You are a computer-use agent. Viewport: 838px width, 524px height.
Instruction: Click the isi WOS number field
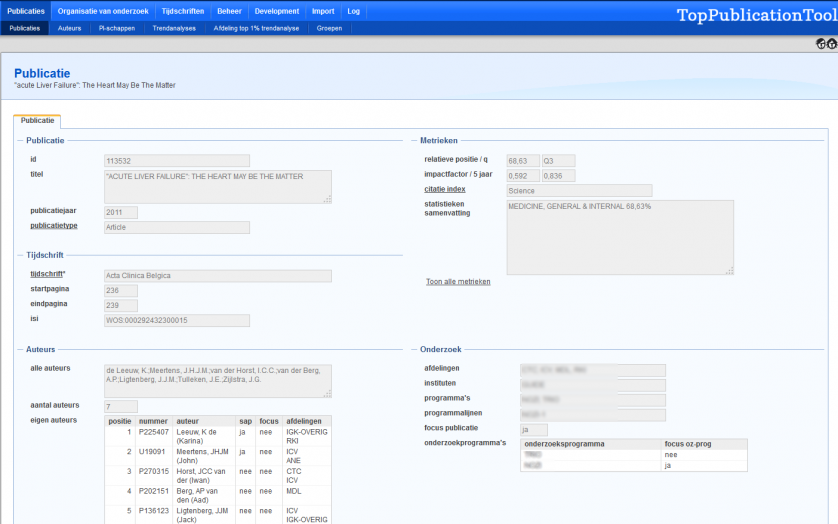coord(177,321)
